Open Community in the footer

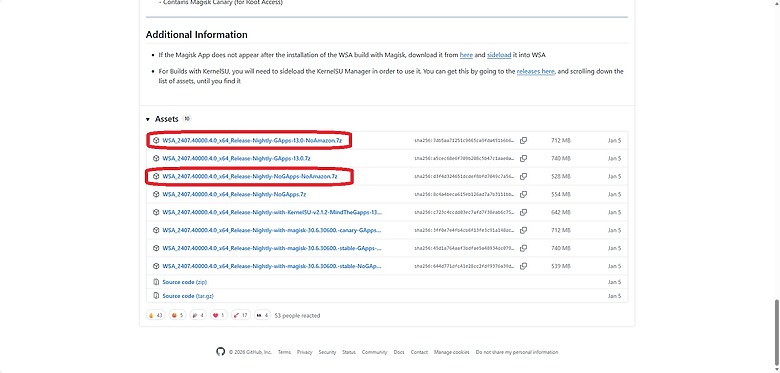pyautogui.click(x=375, y=352)
